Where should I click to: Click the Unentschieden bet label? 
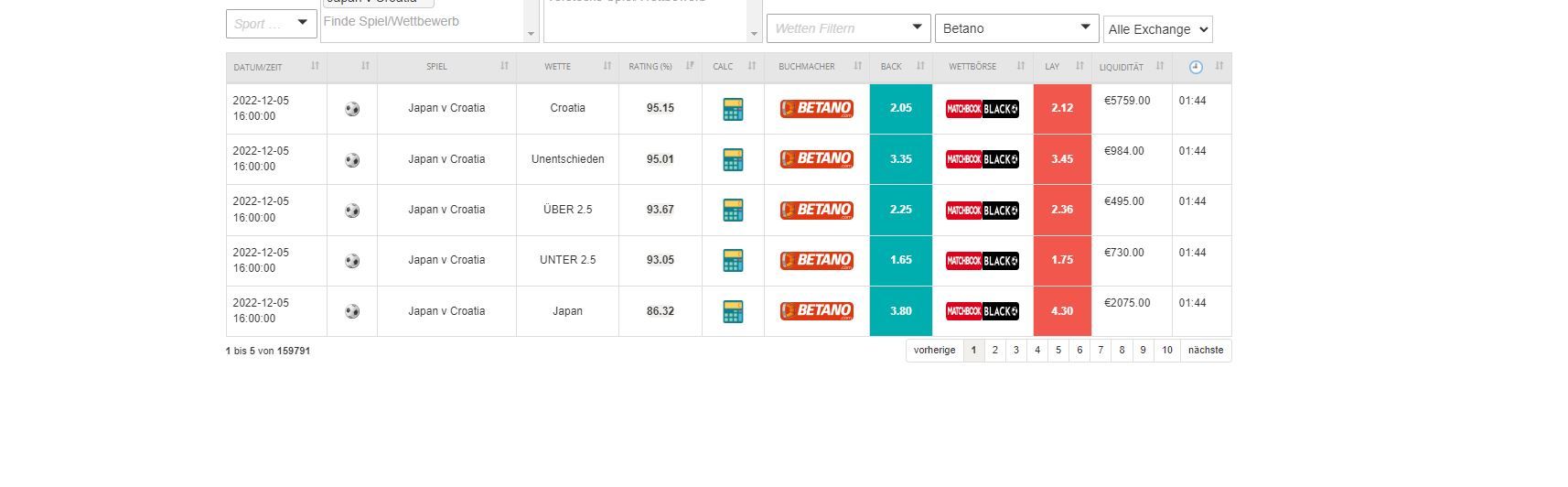(567, 159)
